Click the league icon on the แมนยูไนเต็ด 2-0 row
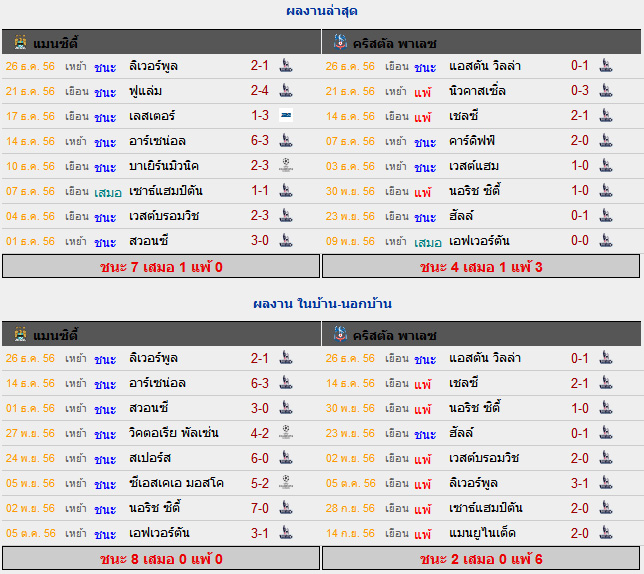 [606, 533]
